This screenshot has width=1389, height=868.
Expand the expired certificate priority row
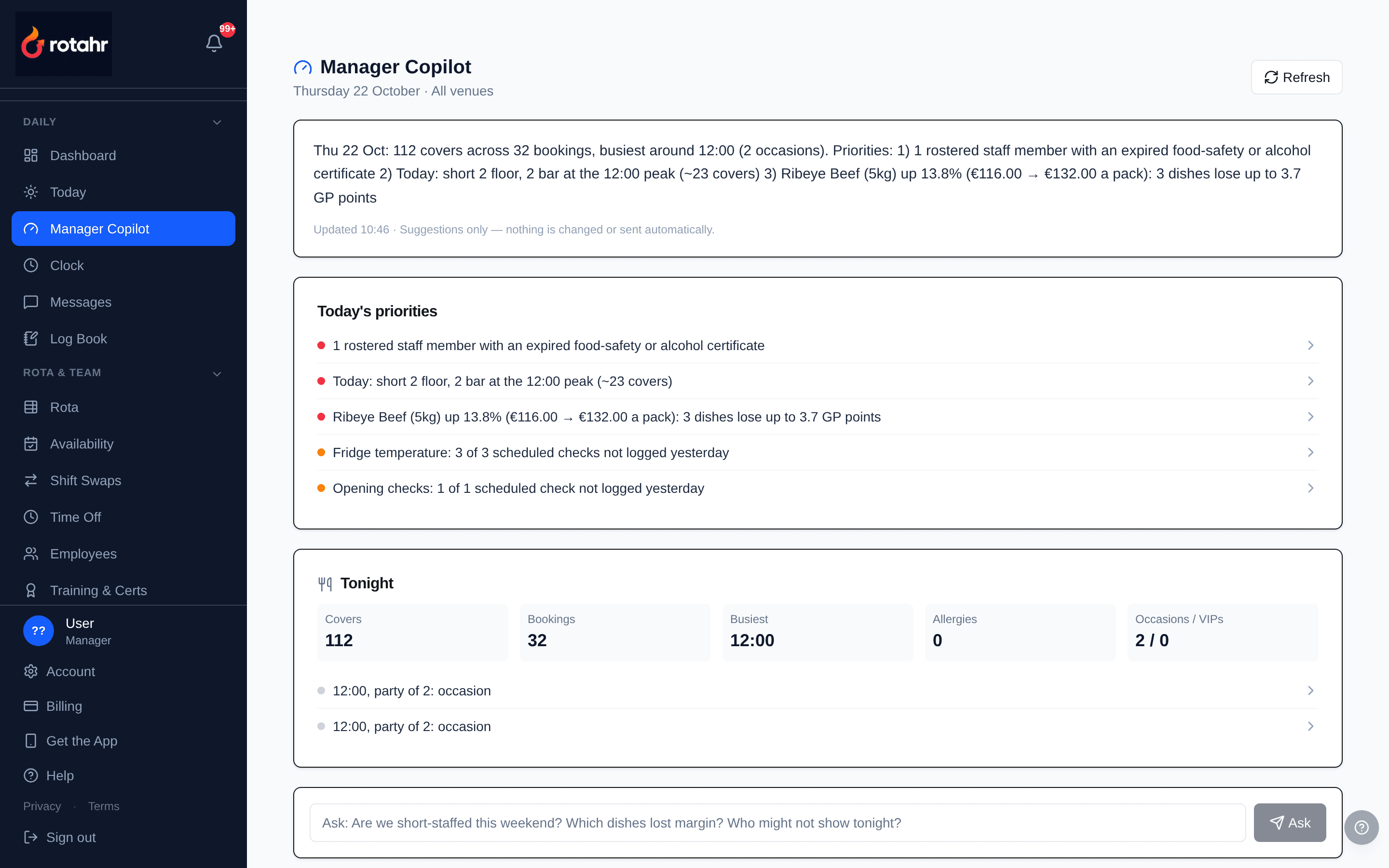(x=817, y=346)
